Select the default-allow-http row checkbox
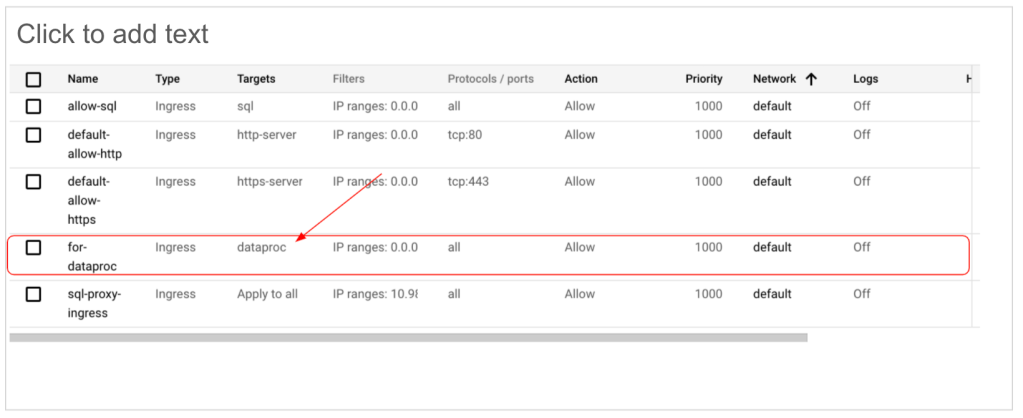Image resolution: width=1023 pixels, height=418 pixels. pos(34,135)
